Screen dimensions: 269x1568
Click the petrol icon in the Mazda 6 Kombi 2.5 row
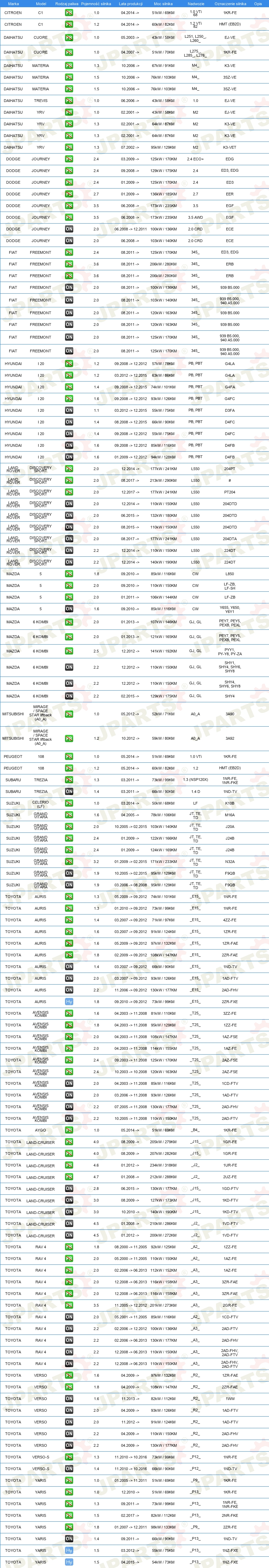(x=69, y=651)
